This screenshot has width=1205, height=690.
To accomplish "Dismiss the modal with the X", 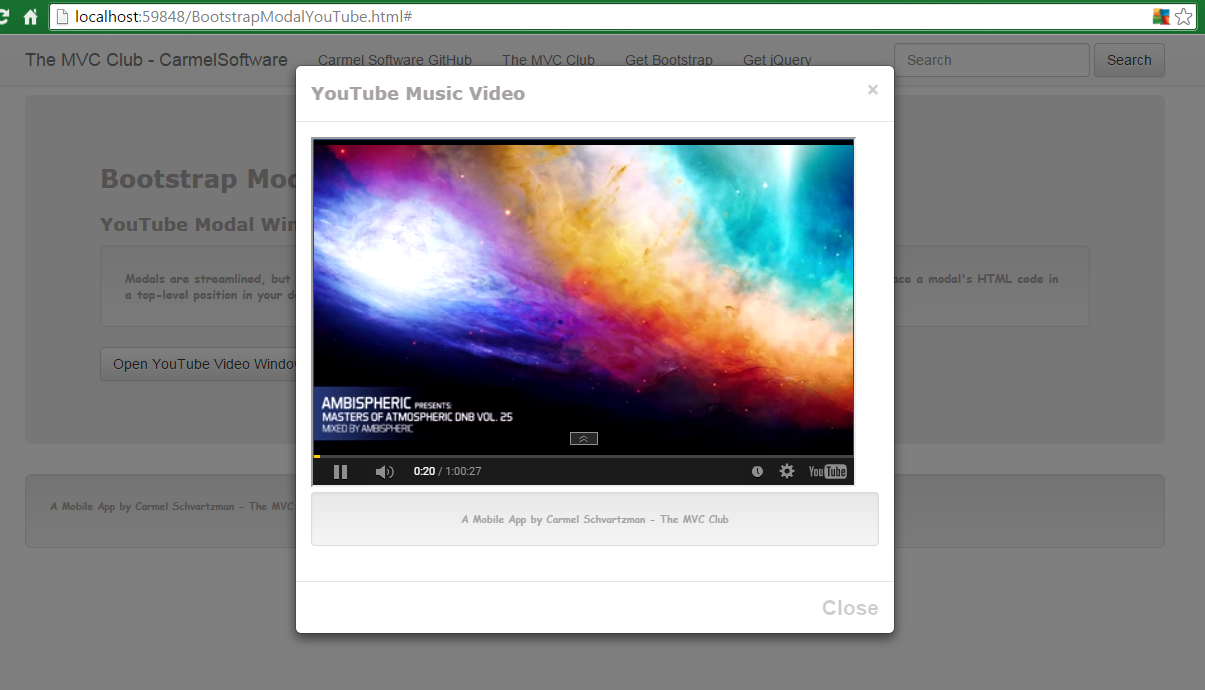I will click(x=872, y=90).
